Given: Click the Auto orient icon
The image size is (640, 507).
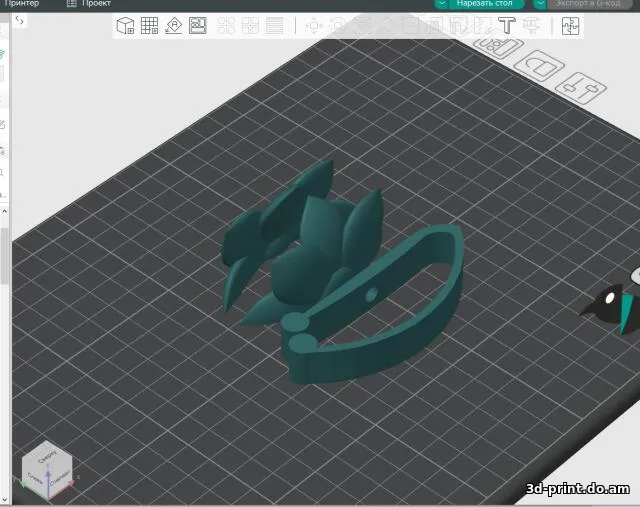Looking at the screenshot, I should pos(173,26).
